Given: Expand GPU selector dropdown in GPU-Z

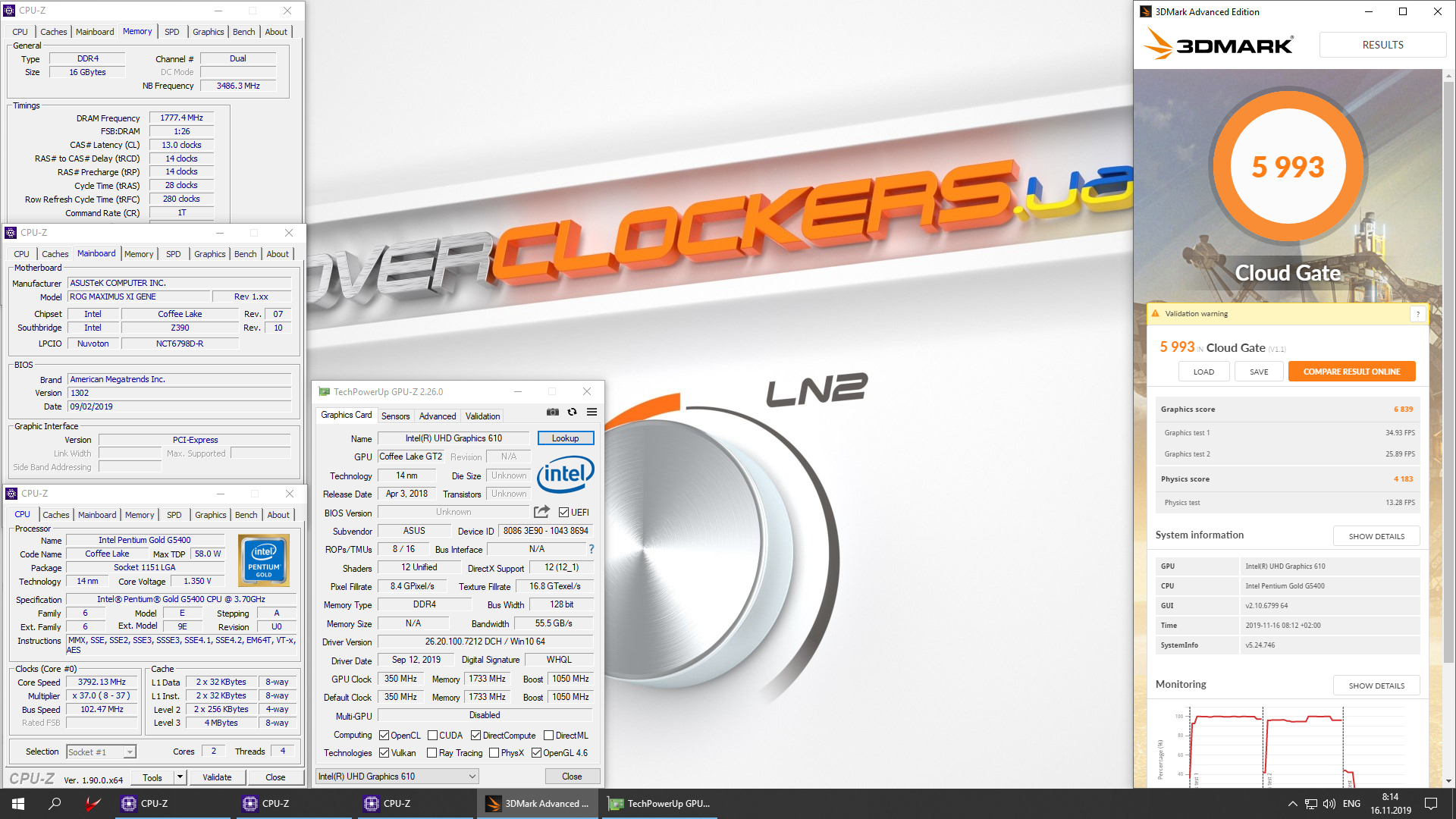Looking at the screenshot, I should 472,777.
